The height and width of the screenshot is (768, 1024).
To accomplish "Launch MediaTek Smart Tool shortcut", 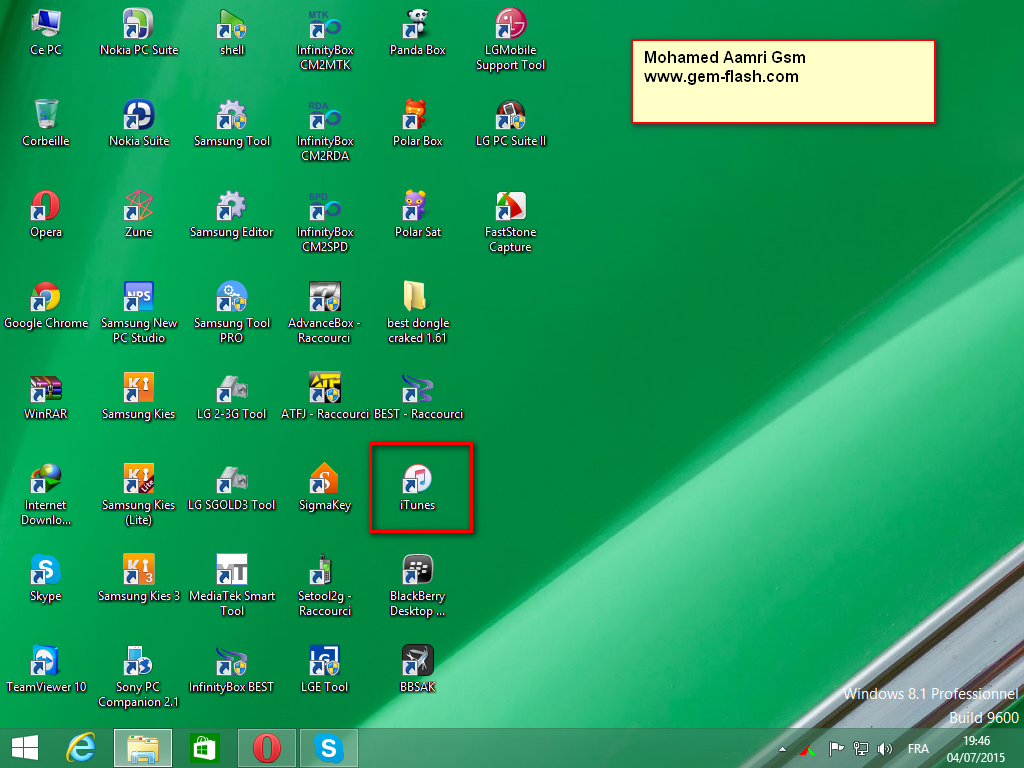I will click(232, 586).
